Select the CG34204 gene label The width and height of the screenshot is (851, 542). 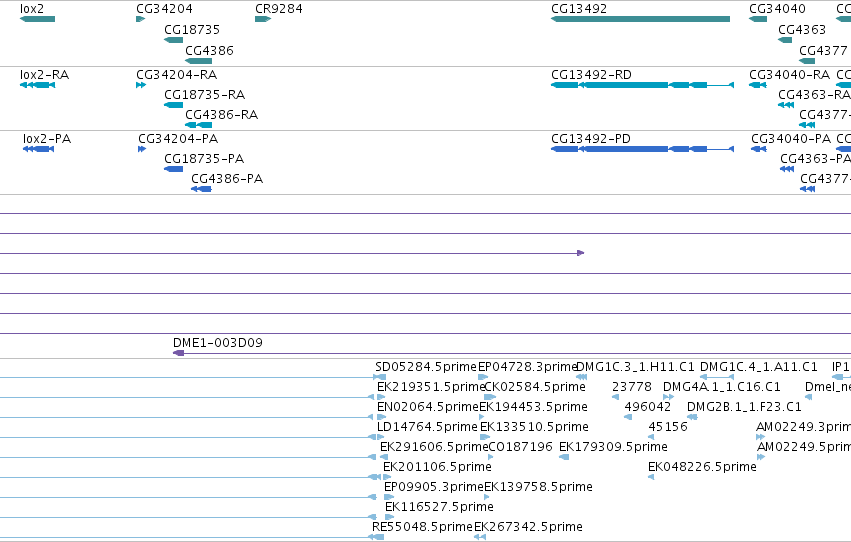pos(164,9)
